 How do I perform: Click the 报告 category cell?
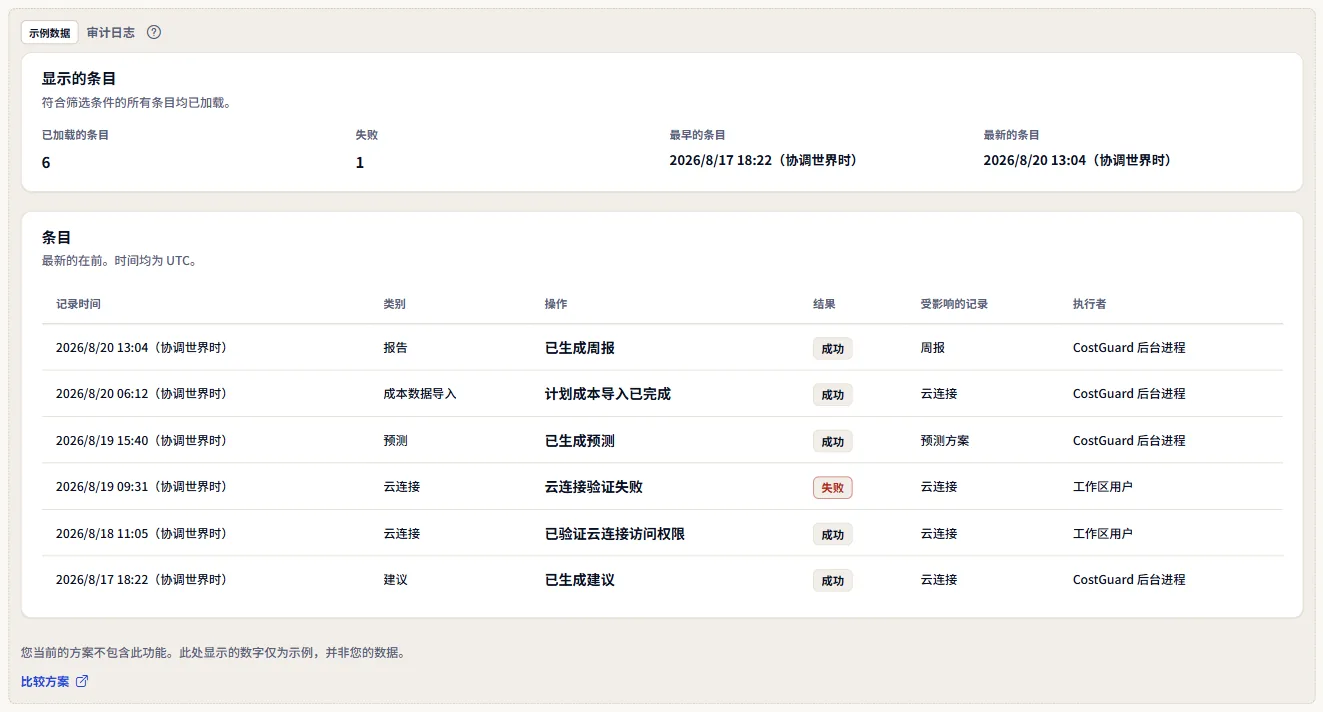[396, 348]
